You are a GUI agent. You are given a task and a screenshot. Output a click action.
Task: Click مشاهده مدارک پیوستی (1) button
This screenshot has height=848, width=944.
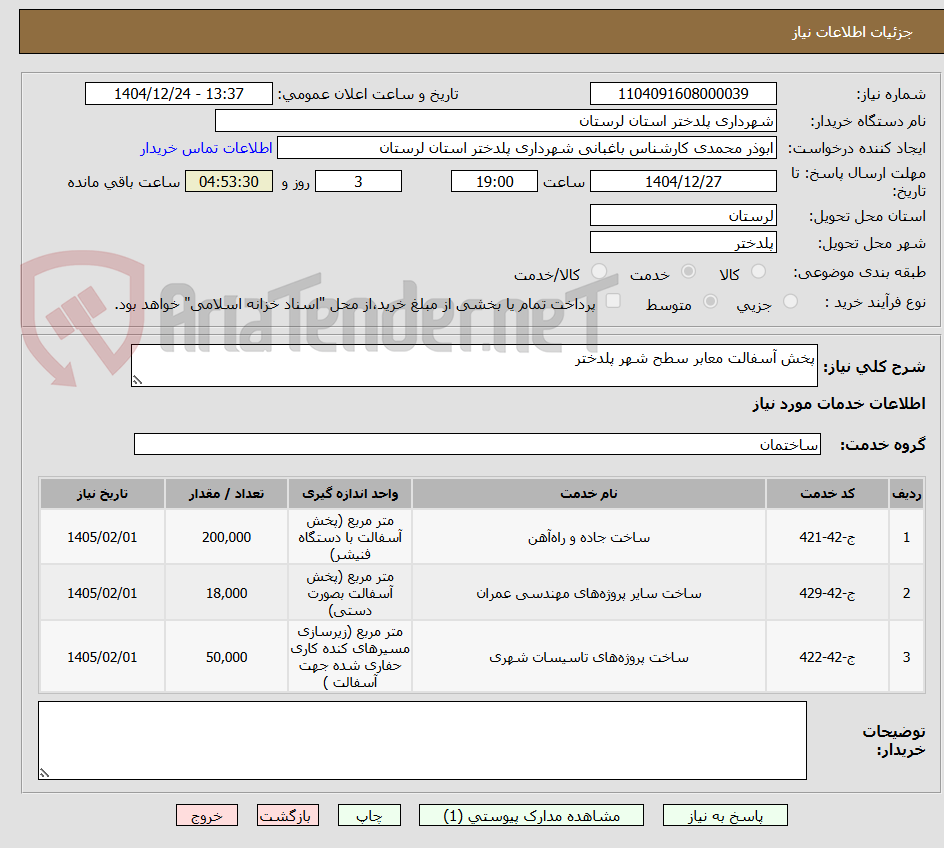(531, 816)
